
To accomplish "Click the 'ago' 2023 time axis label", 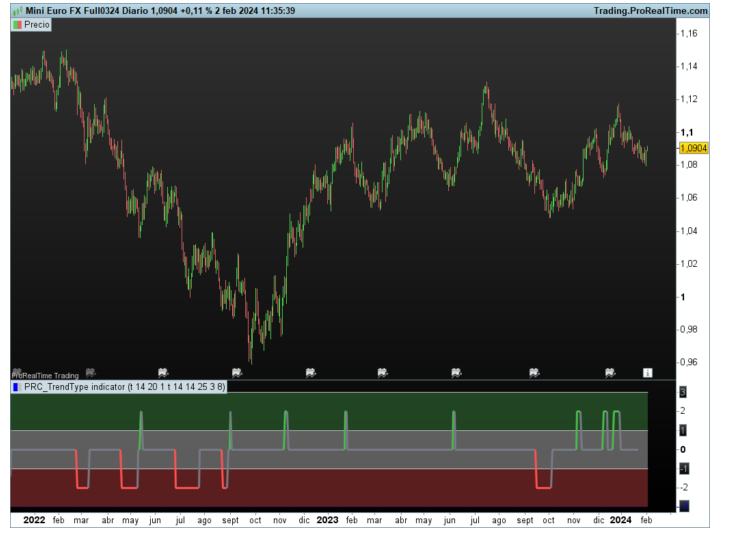I will click(499, 520).
